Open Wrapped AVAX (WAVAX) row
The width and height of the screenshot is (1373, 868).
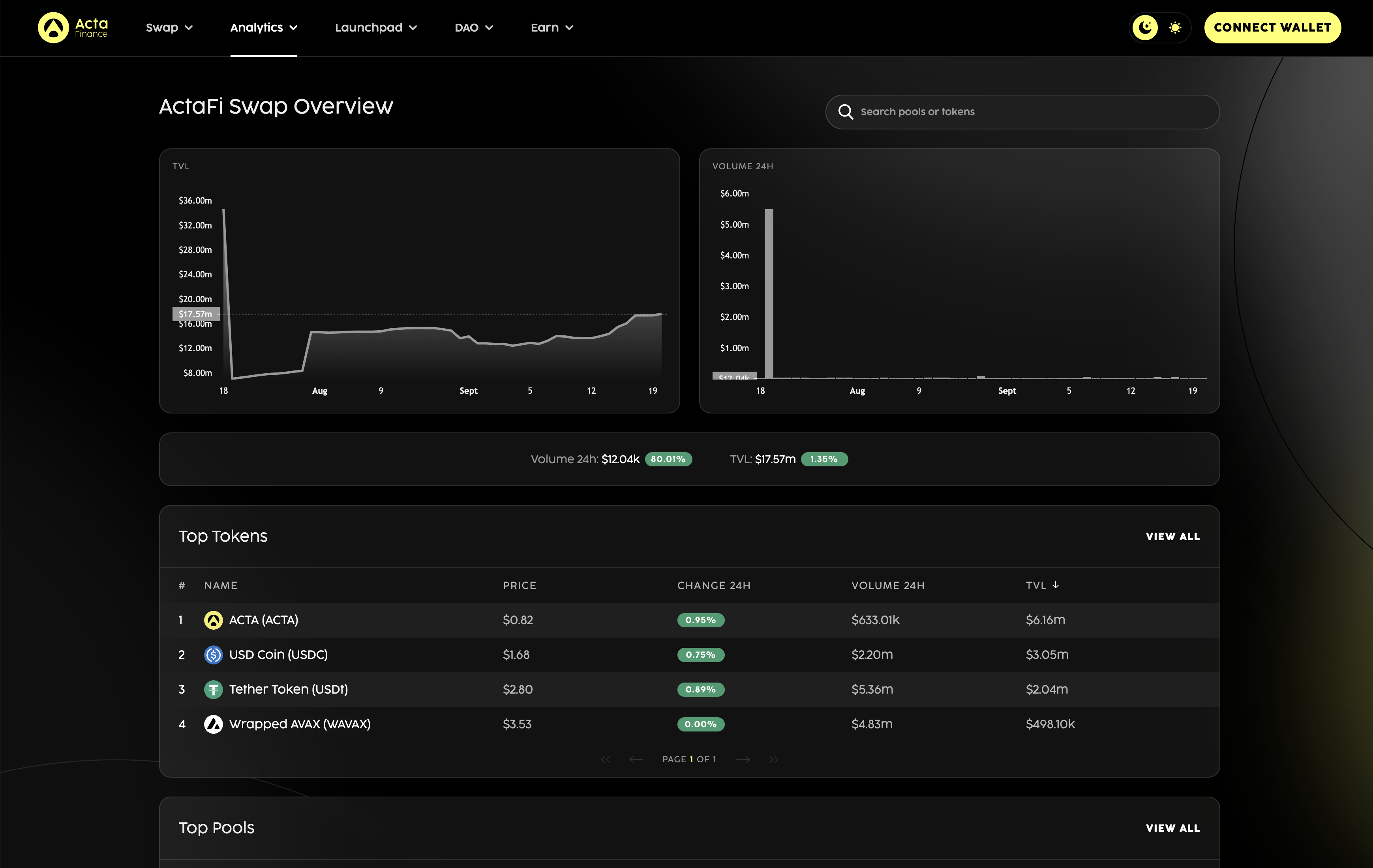pos(689,724)
